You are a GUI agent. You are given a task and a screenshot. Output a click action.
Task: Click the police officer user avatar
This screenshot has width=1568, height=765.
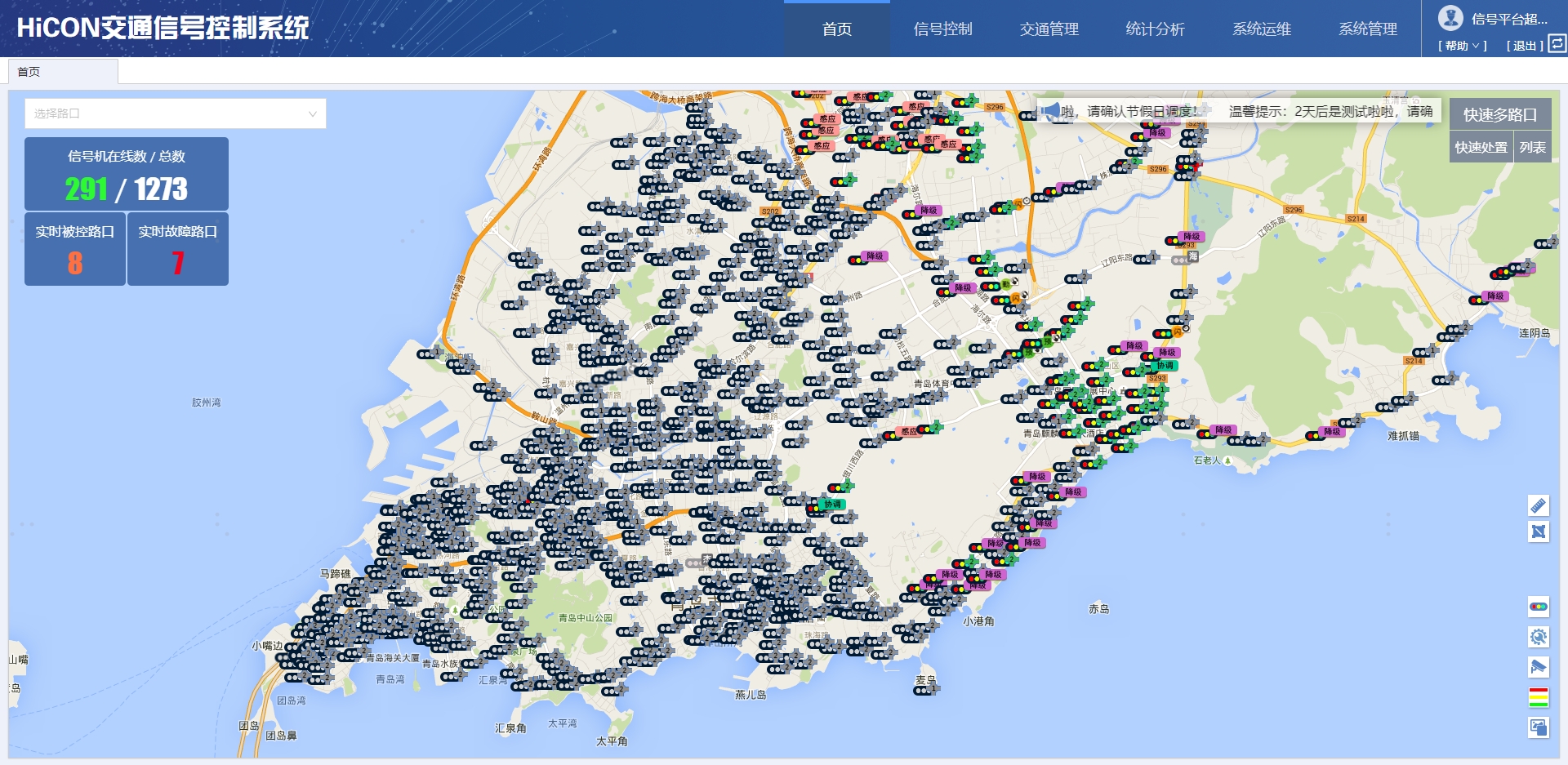(1450, 18)
